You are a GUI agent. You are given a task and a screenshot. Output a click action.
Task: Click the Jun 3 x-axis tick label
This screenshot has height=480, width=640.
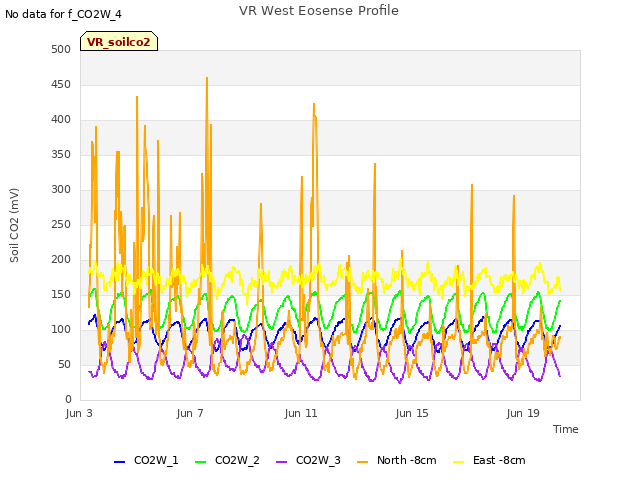pyautogui.click(x=79, y=413)
